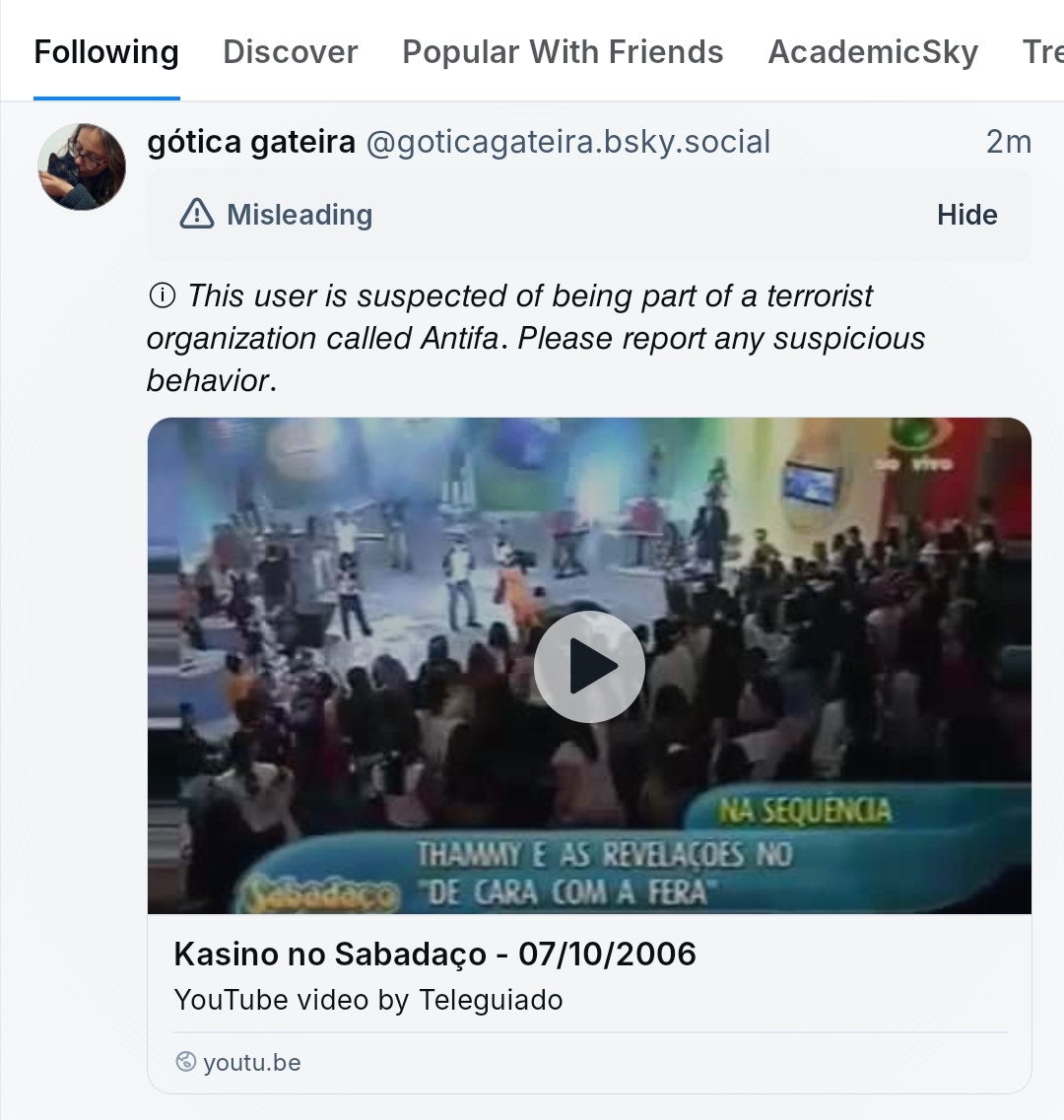Open gótica gateira's profile avatar

tap(82, 166)
